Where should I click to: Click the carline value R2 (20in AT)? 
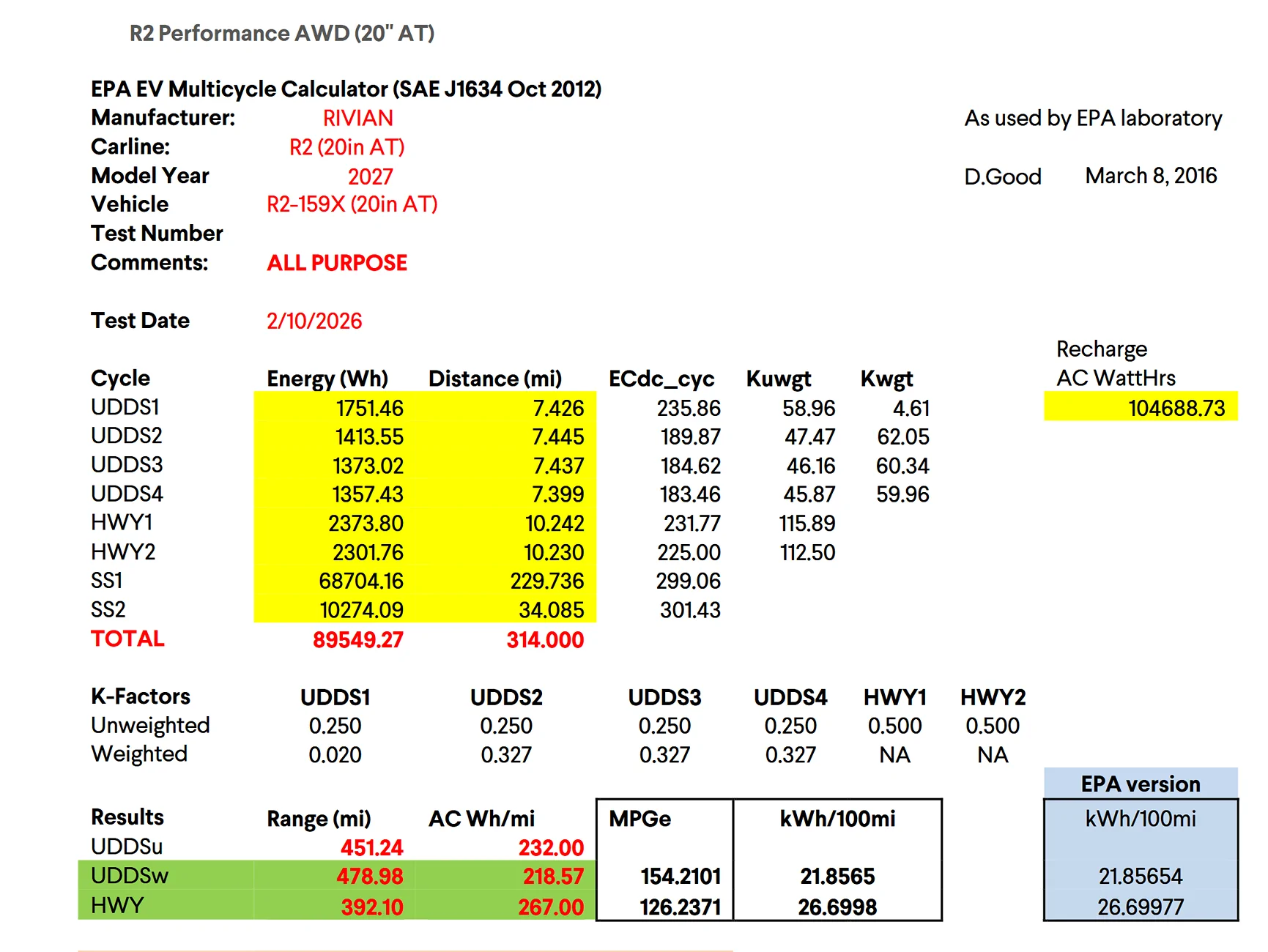coord(347,147)
